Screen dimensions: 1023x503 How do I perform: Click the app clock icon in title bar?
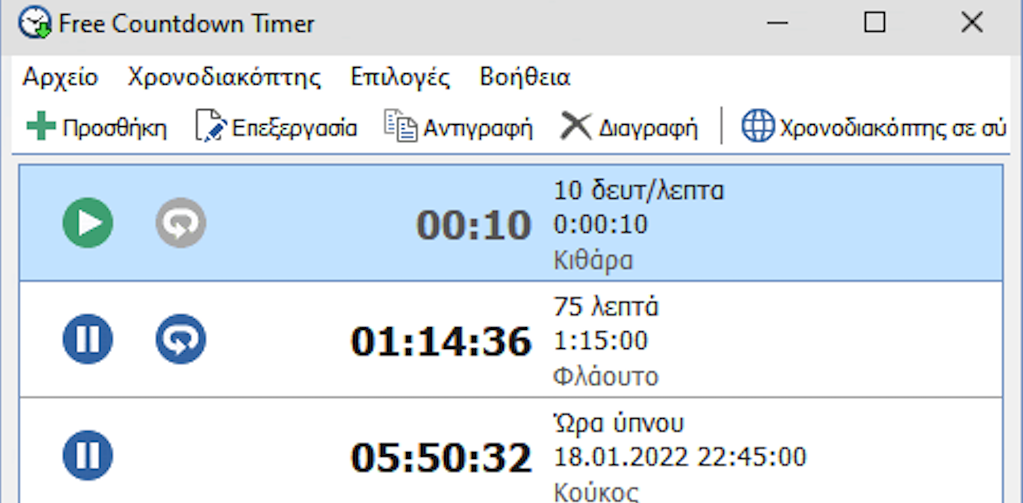pos(34,22)
